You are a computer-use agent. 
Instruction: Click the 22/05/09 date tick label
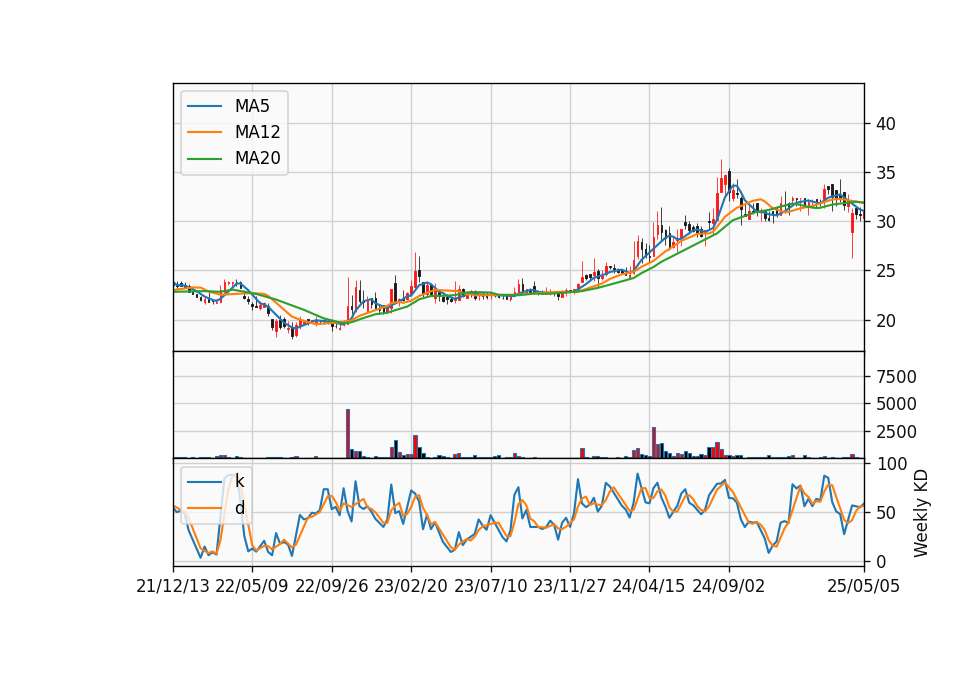tap(252, 587)
